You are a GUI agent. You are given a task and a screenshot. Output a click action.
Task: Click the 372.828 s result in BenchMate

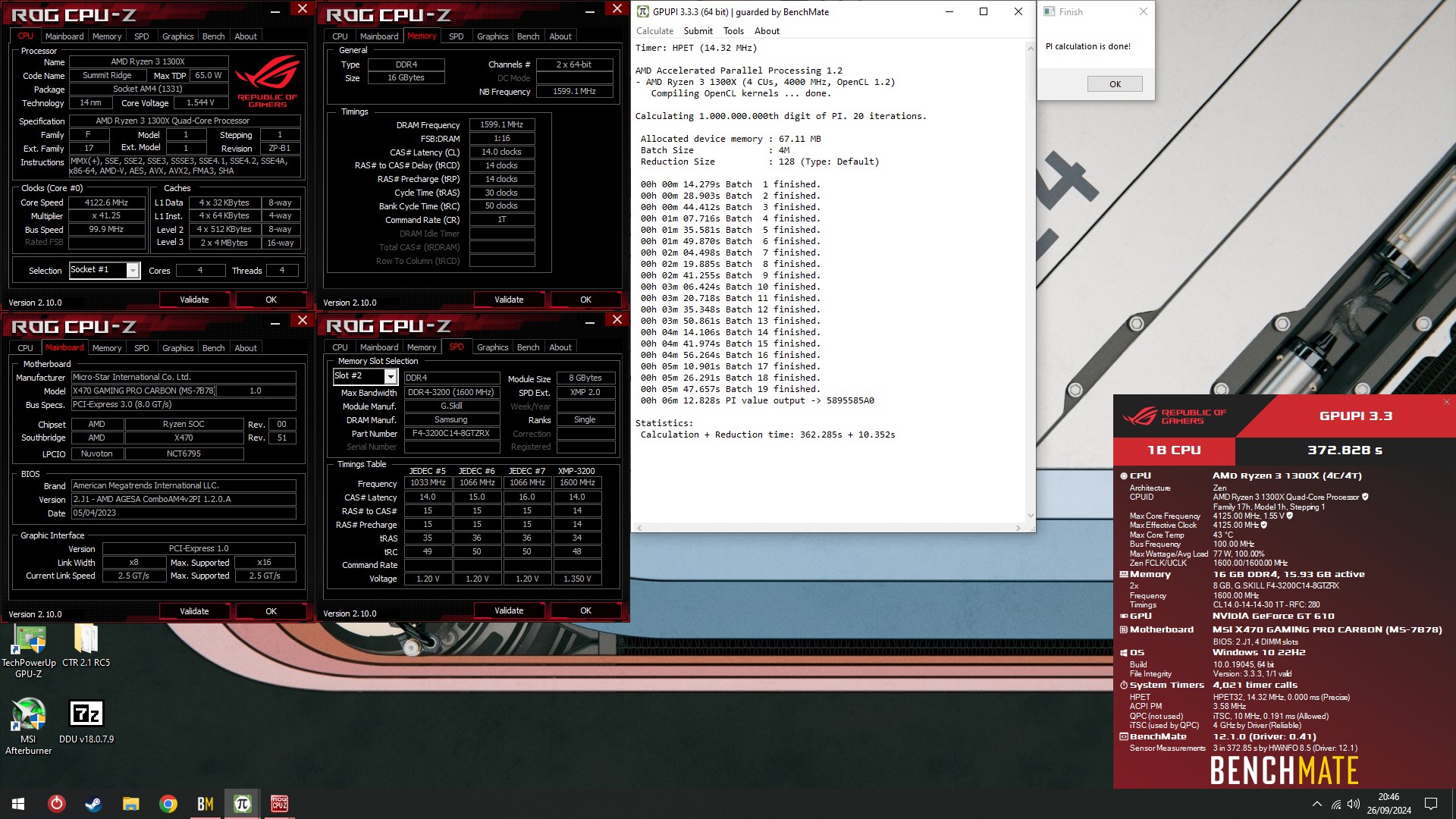pos(1344,450)
